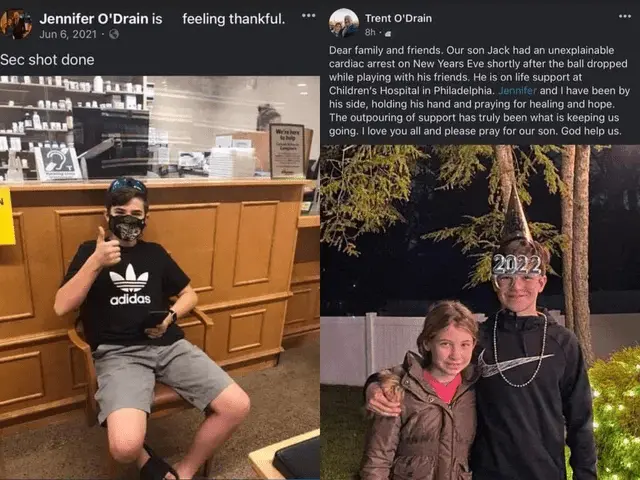Click the Sec shot done caption

tap(47, 60)
